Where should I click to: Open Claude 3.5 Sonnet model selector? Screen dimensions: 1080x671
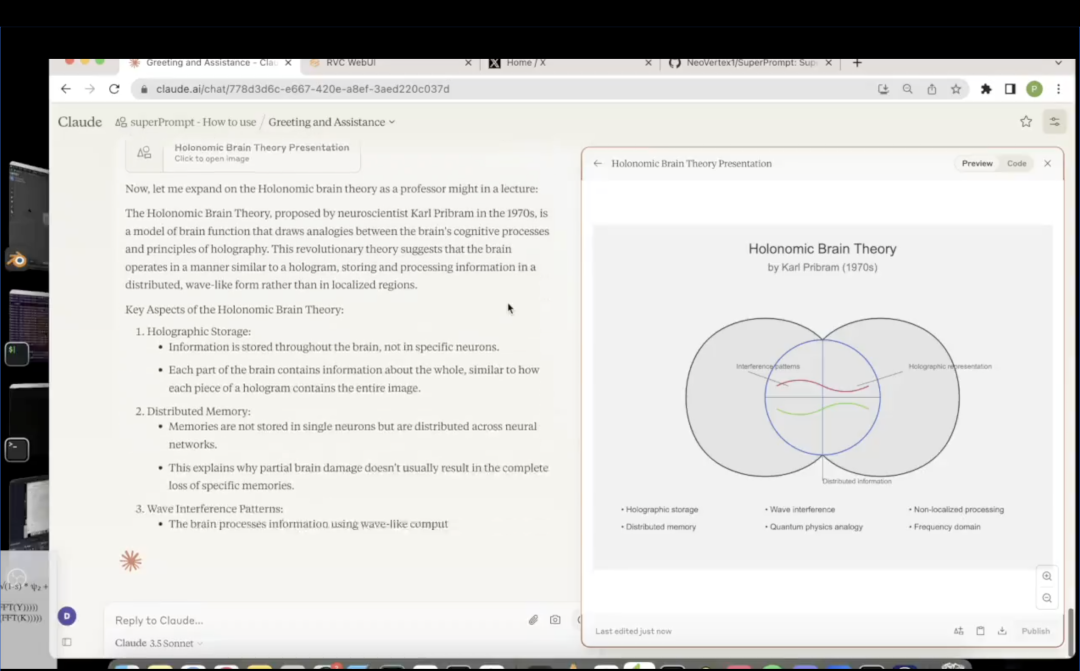point(158,643)
